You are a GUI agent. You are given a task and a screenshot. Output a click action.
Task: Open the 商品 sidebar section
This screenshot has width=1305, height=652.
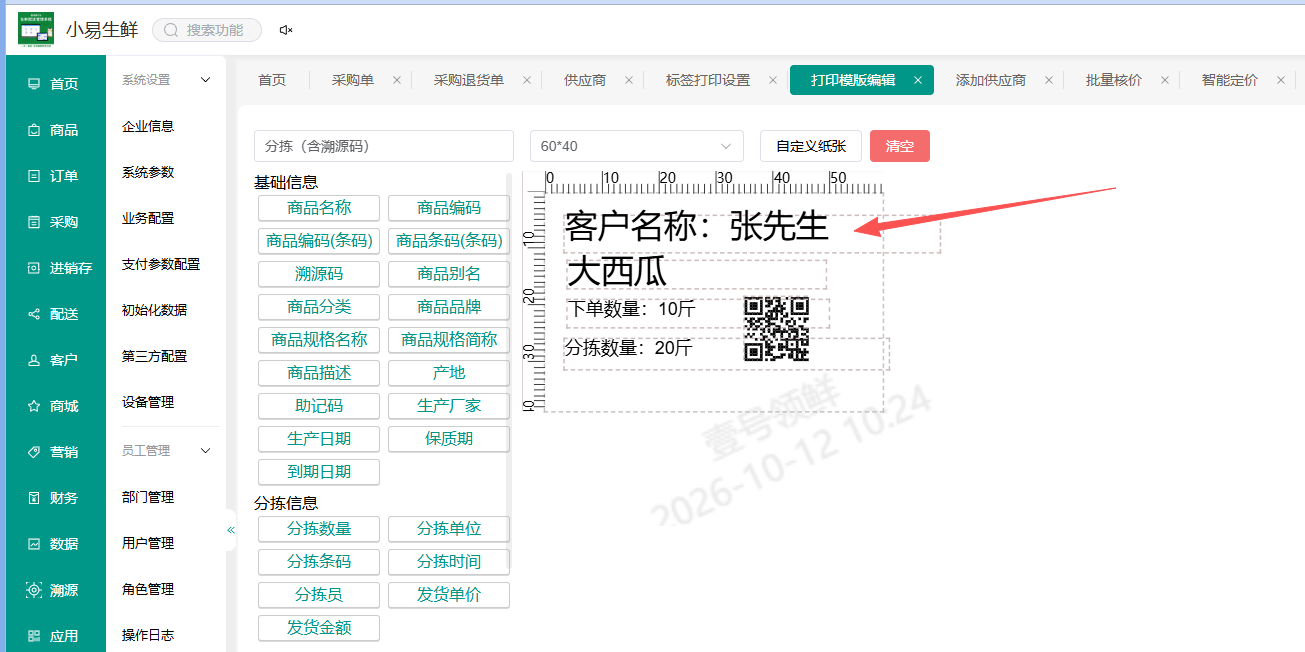[55, 130]
